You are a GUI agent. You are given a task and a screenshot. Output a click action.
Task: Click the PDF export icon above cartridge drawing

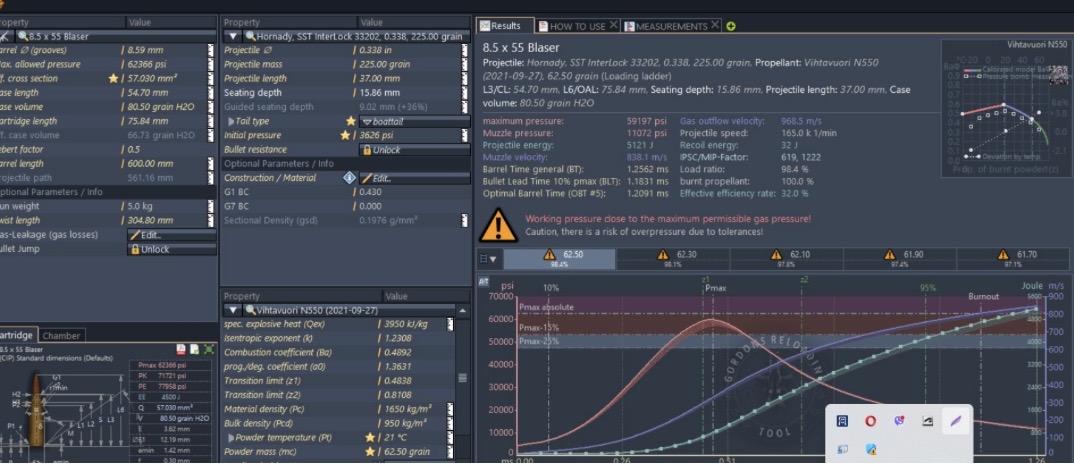click(x=180, y=349)
